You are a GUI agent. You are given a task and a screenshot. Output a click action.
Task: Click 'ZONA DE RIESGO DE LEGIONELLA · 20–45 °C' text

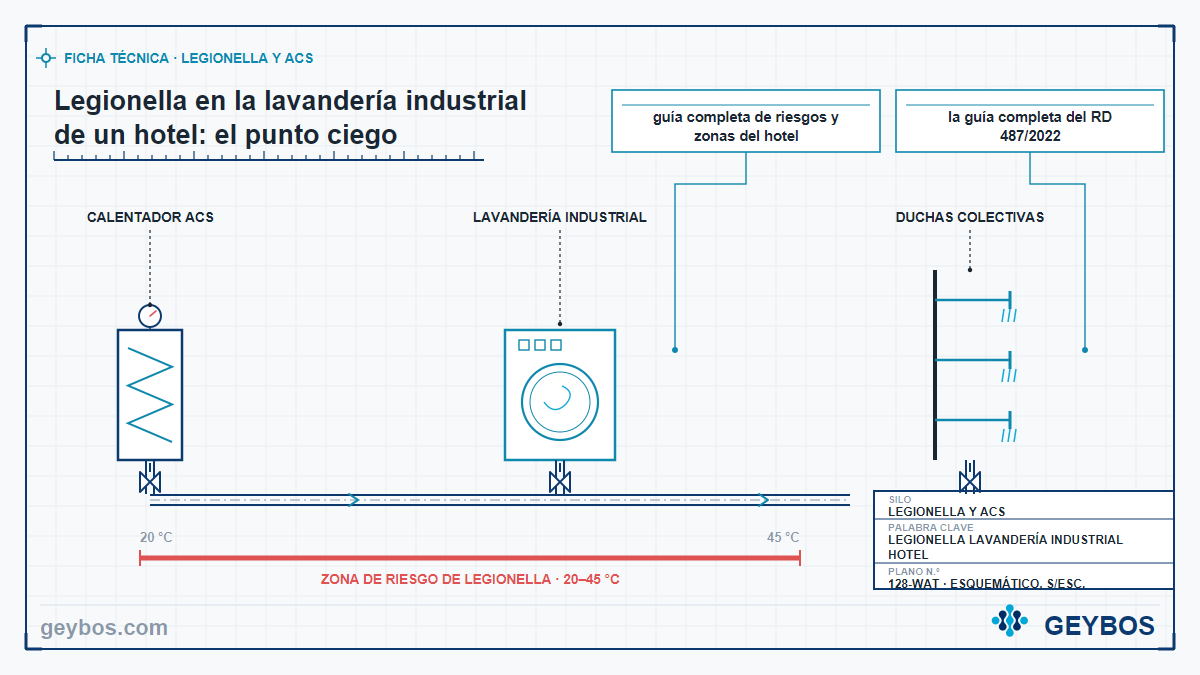[x=470, y=579]
